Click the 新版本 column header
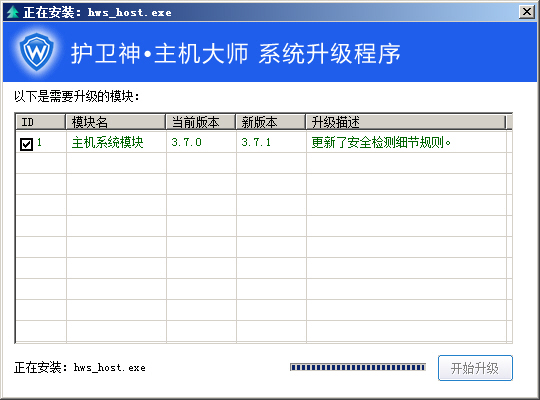Viewport: 540px width, 400px height. click(x=271, y=122)
